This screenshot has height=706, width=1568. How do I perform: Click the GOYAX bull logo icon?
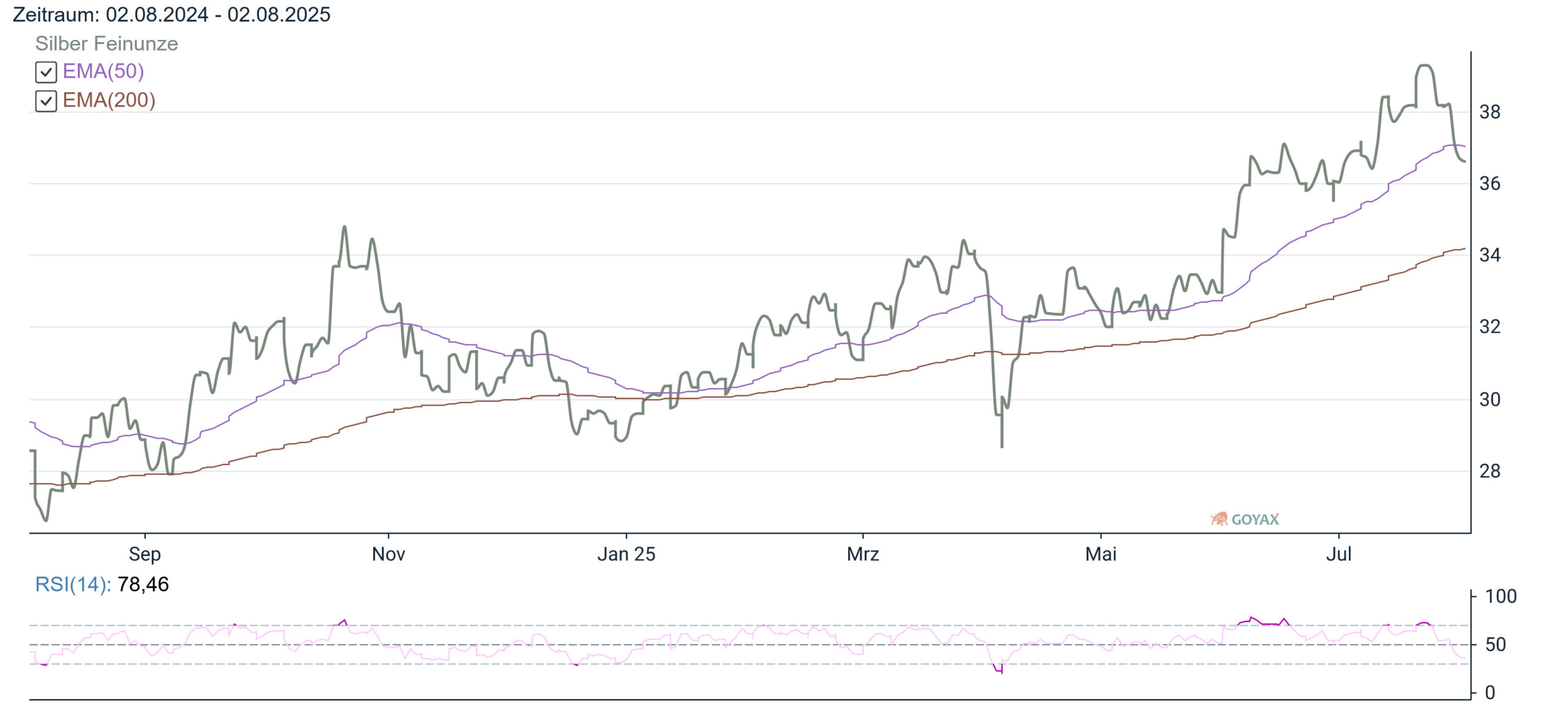(1219, 519)
